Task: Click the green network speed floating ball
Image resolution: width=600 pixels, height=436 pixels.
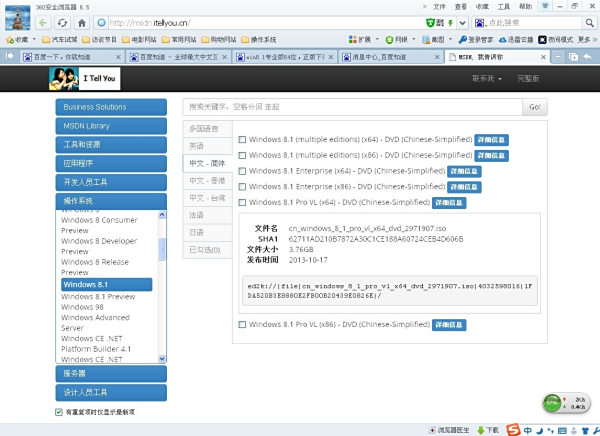Action: click(552, 403)
